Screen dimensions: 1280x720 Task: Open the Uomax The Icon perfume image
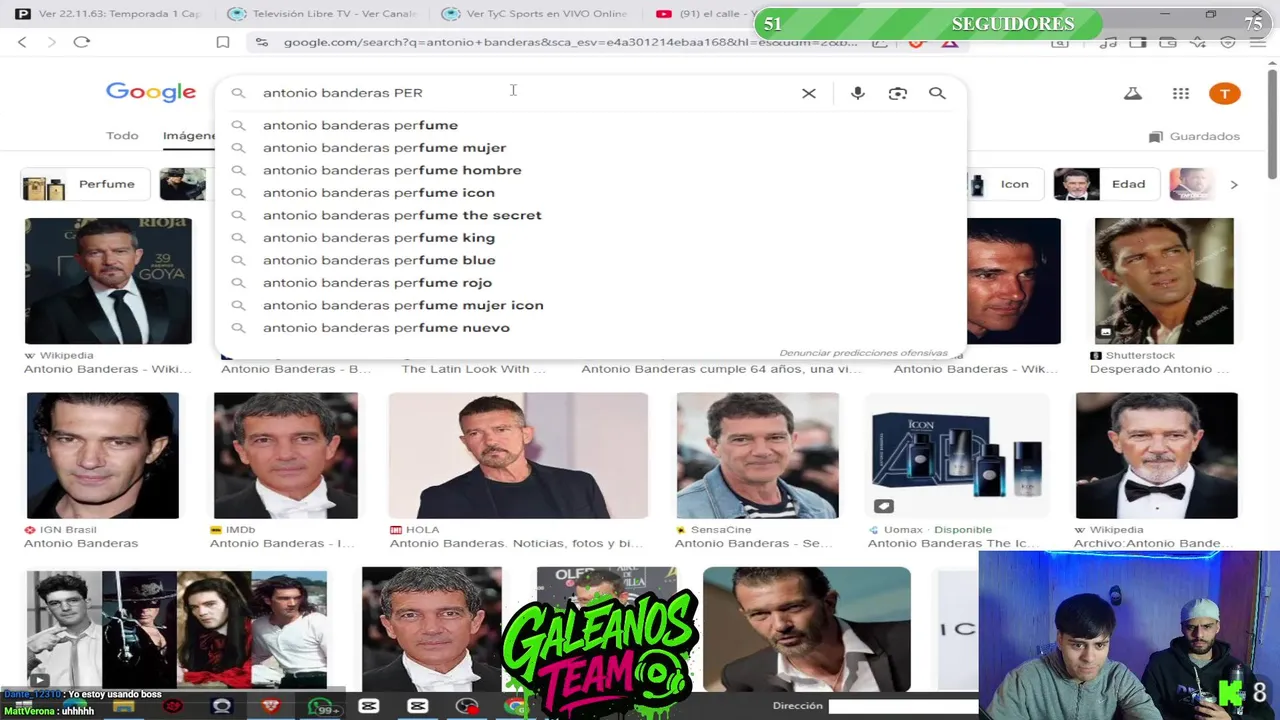(x=957, y=455)
